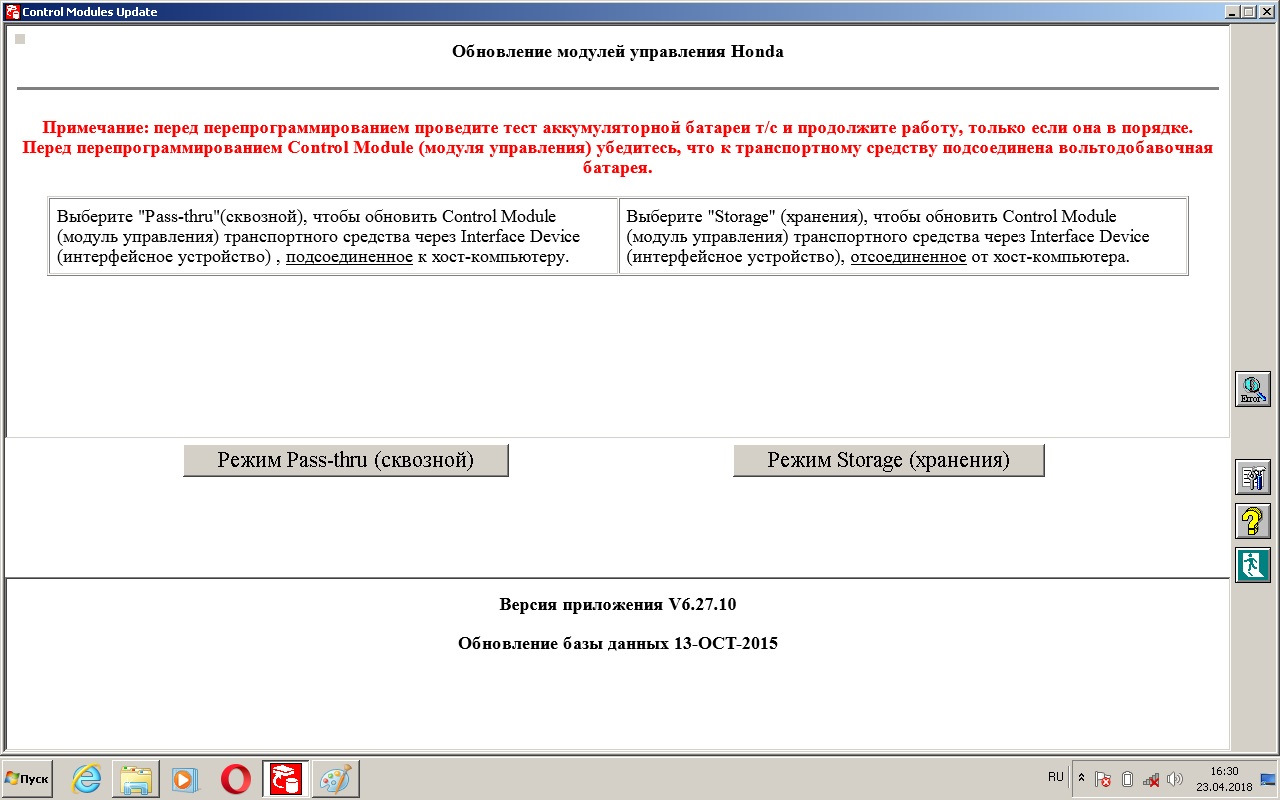This screenshot has width=1280, height=800.
Task: Click the underlined word 'отсоединенное'
Action: click(908, 257)
